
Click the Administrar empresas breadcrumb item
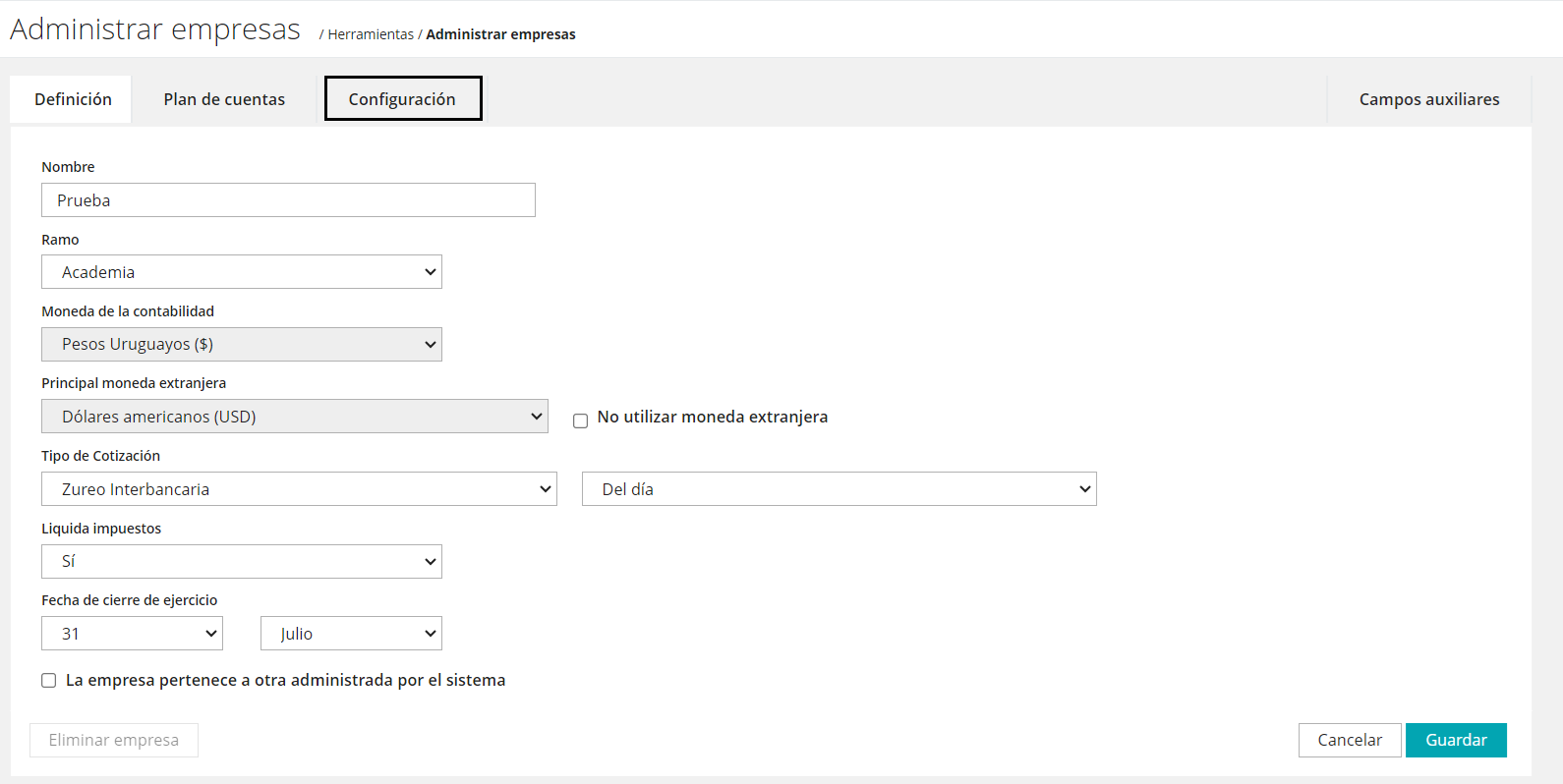pyautogui.click(x=500, y=34)
